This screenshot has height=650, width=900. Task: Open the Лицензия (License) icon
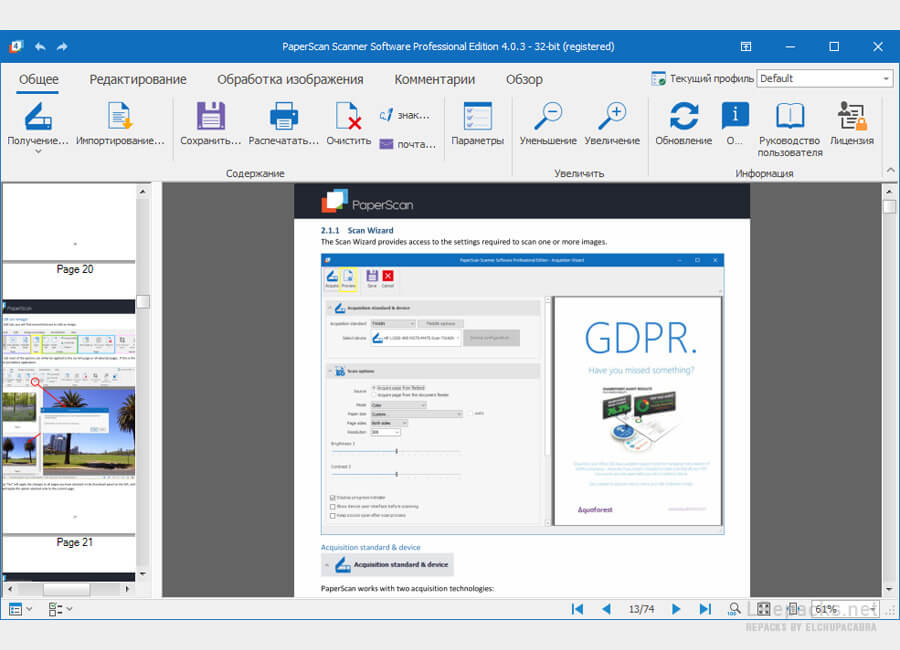coord(852,117)
